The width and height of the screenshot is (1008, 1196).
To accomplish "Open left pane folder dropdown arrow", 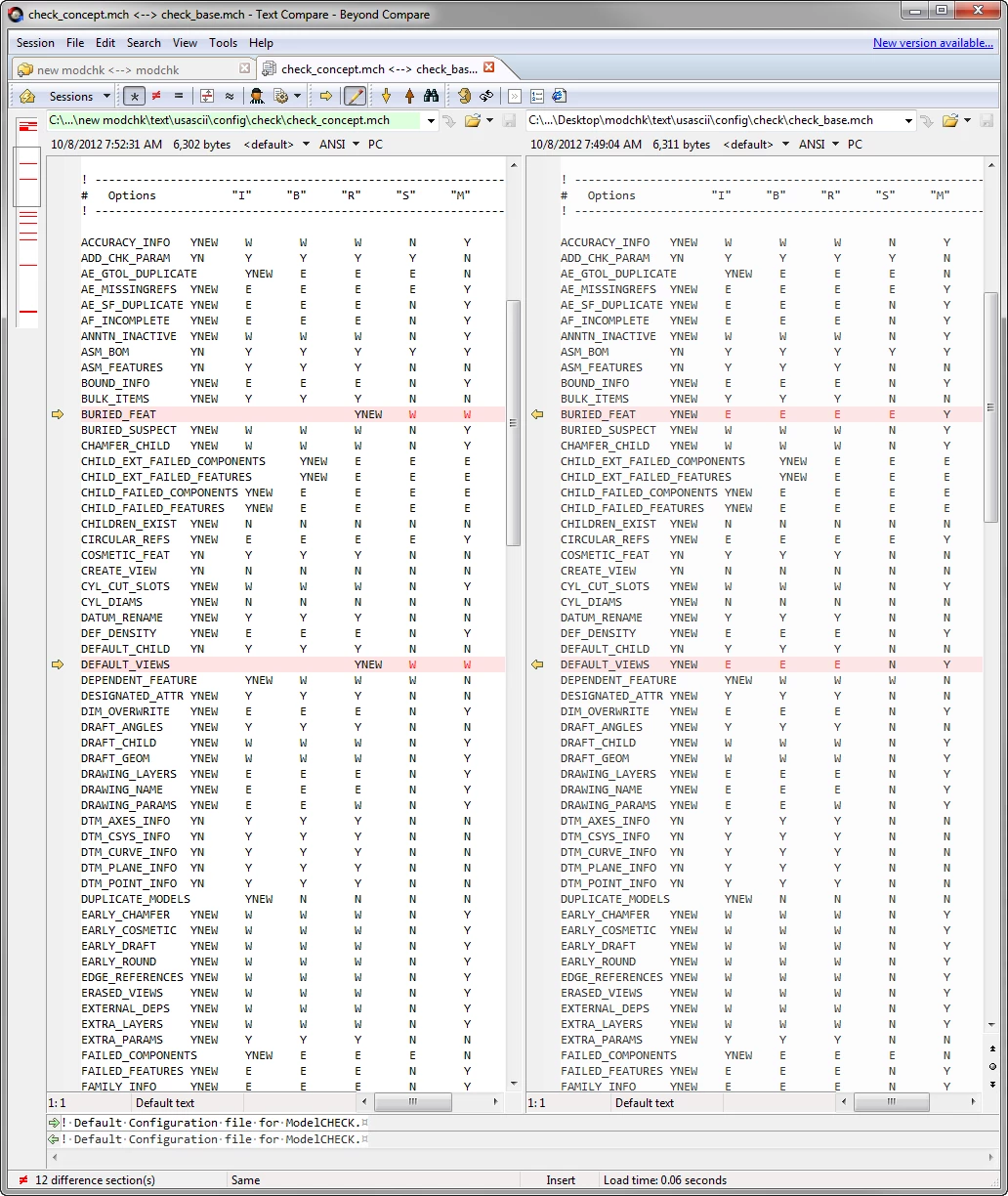I will 489,120.
